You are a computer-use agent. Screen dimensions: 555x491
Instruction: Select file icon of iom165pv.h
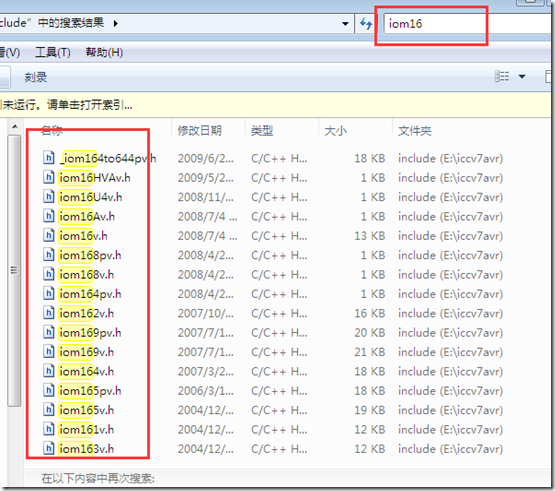point(49,390)
